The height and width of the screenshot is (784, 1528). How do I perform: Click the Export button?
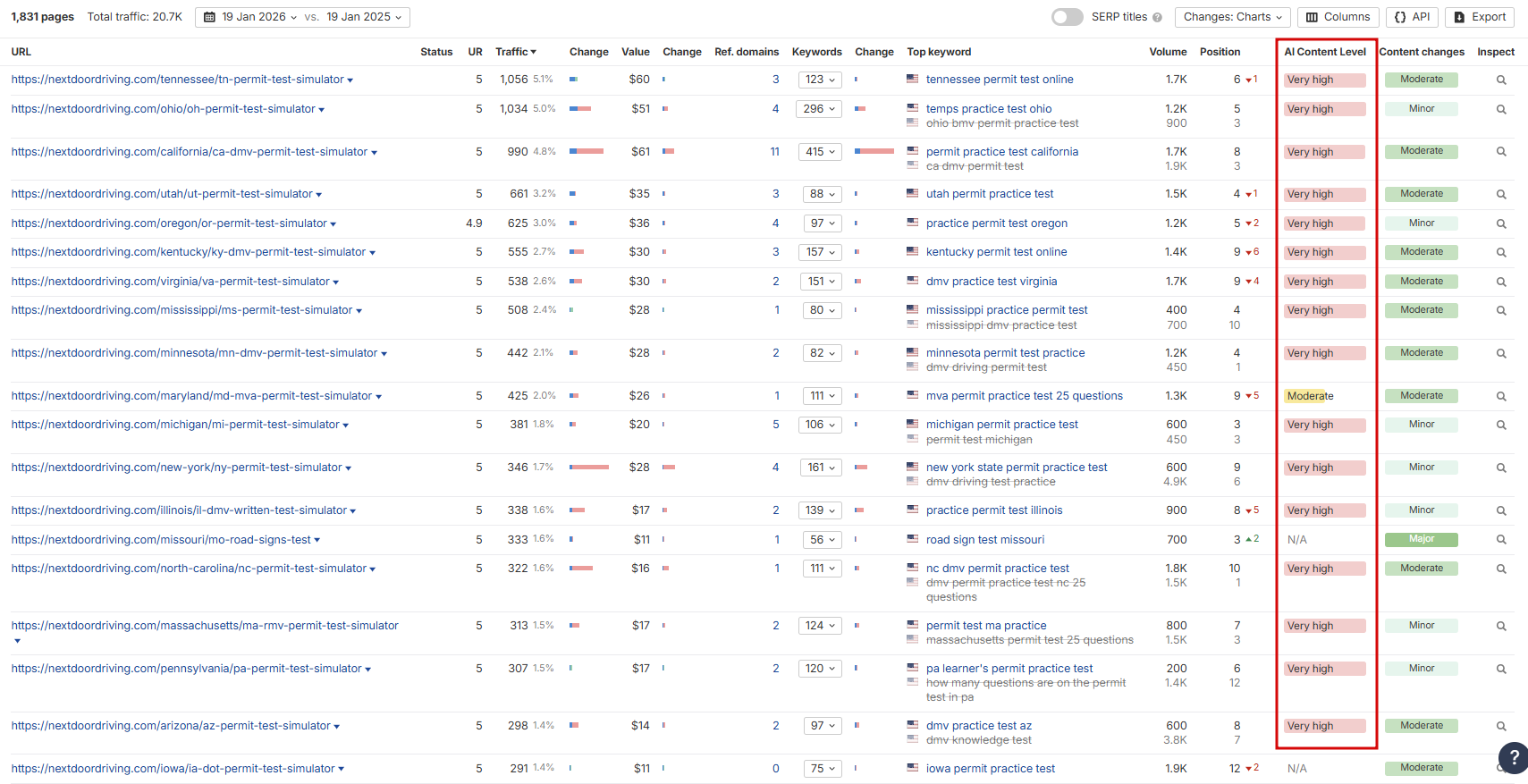[x=1480, y=17]
